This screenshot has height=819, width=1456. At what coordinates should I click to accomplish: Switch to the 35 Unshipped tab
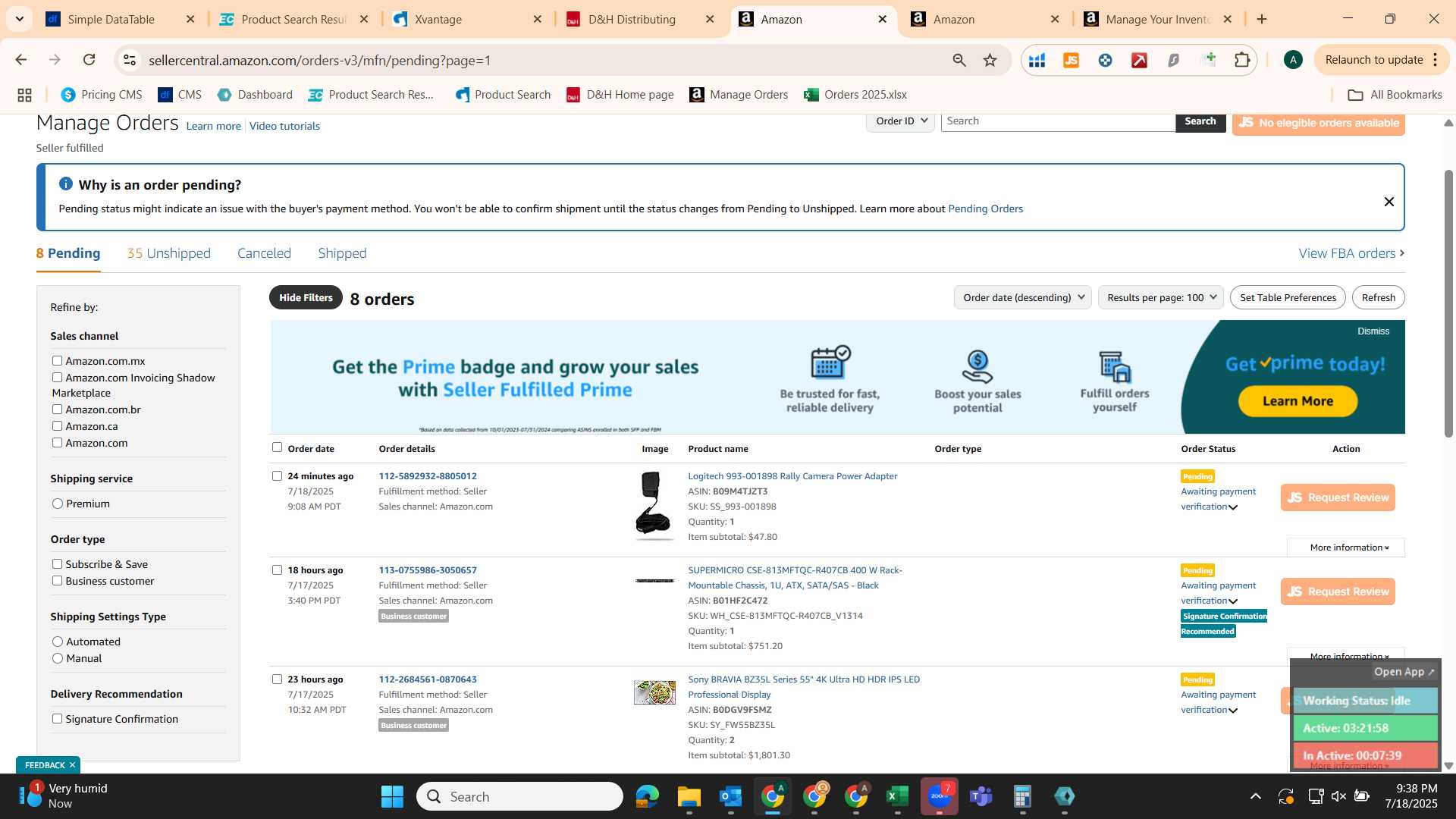point(168,253)
